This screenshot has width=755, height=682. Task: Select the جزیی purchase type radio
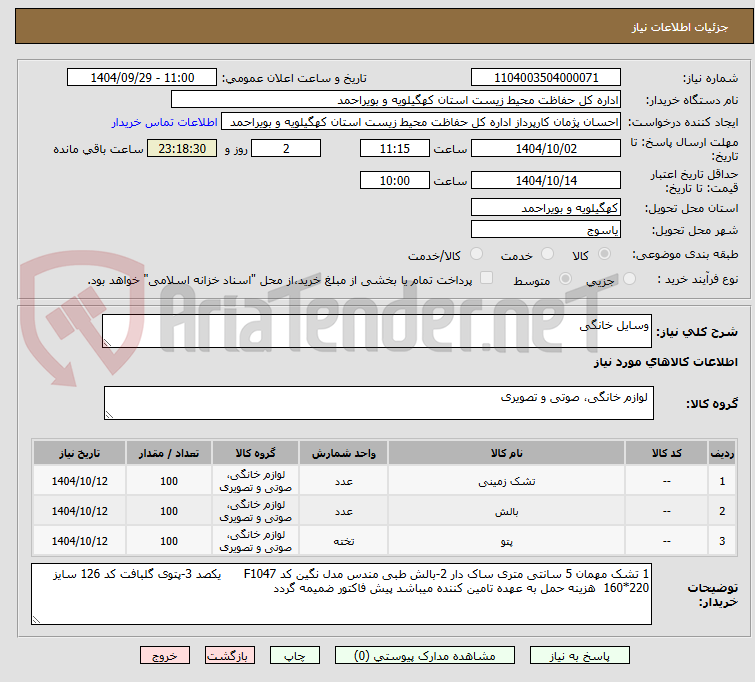coord(629,279)
